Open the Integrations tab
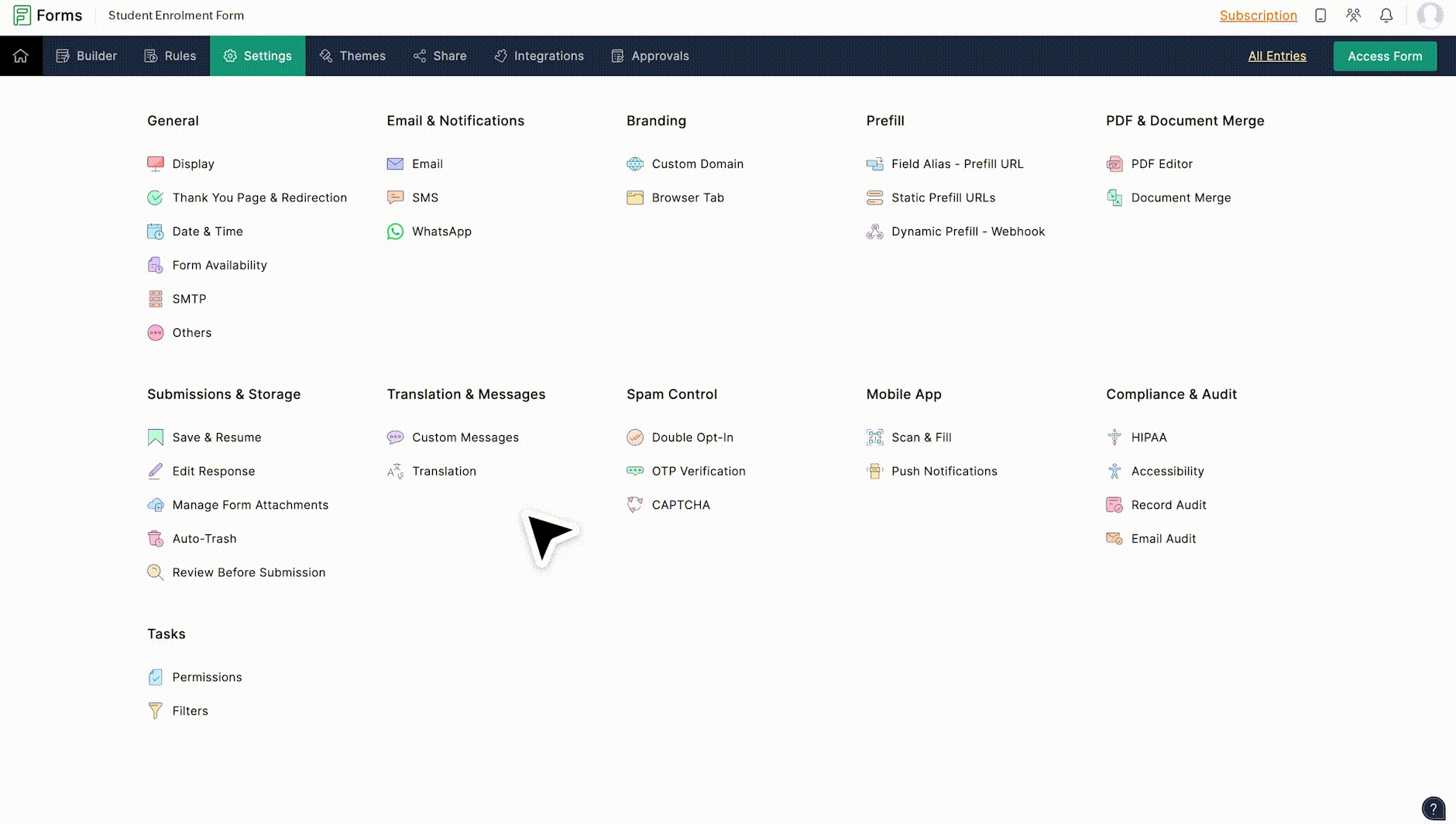 pyautogui.click(x=539, y=56)
